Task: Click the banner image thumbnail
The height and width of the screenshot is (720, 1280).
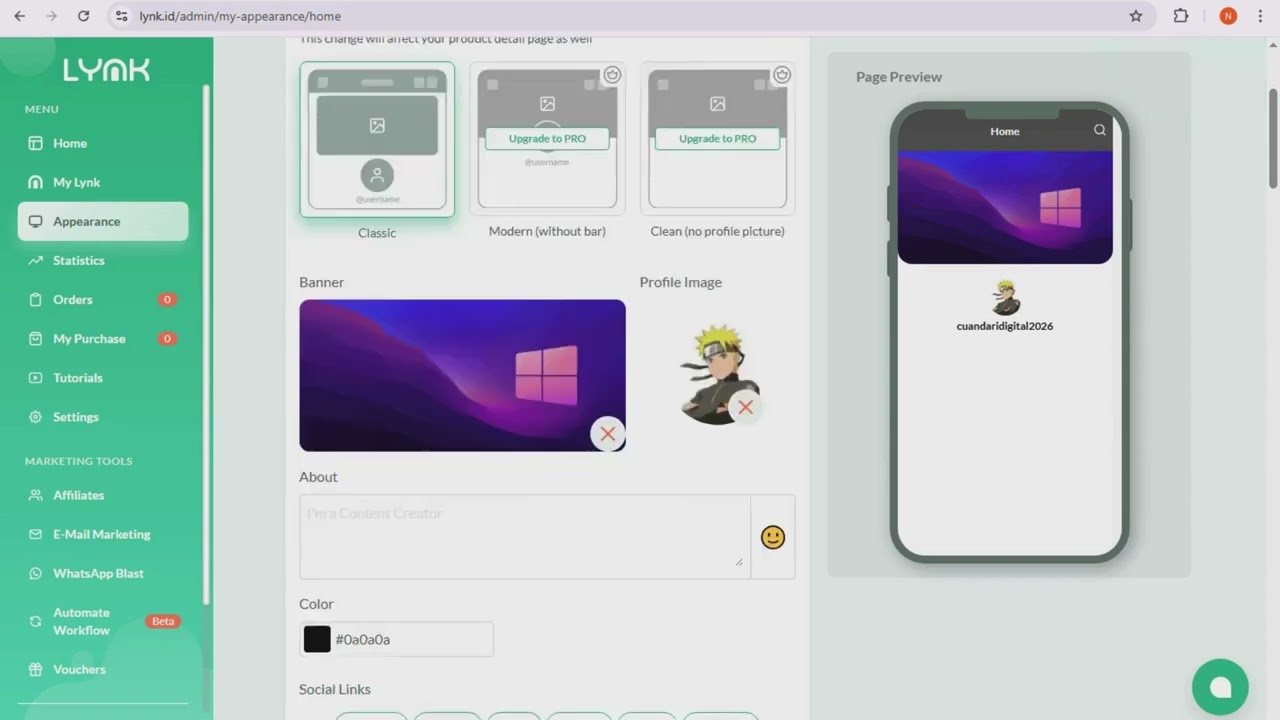Action: 462,375
